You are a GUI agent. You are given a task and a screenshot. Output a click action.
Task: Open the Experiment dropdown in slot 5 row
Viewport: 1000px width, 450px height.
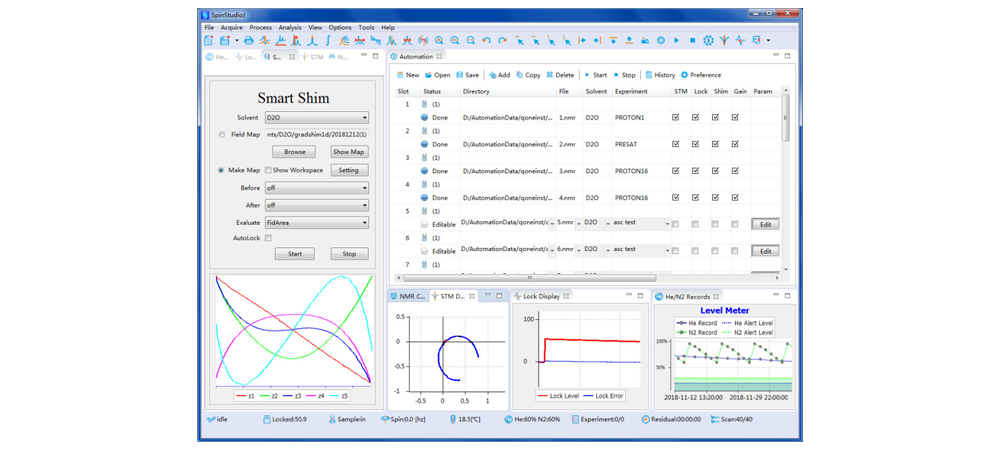click(x=667, y=224)
